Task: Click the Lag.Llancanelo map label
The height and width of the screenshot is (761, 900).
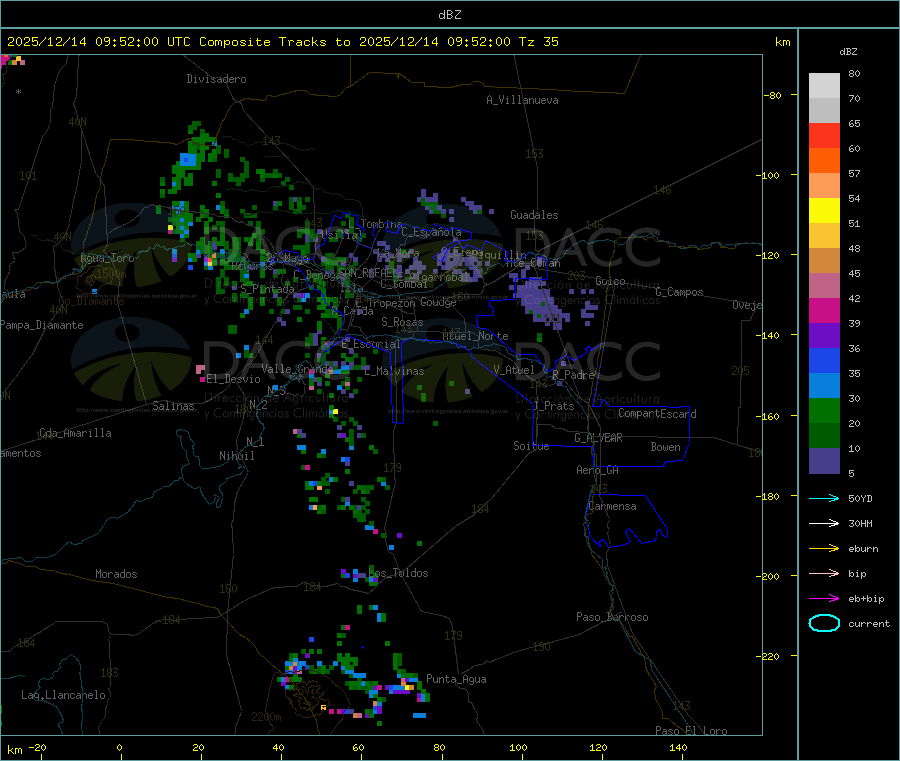Action: [x=63, y=695]
